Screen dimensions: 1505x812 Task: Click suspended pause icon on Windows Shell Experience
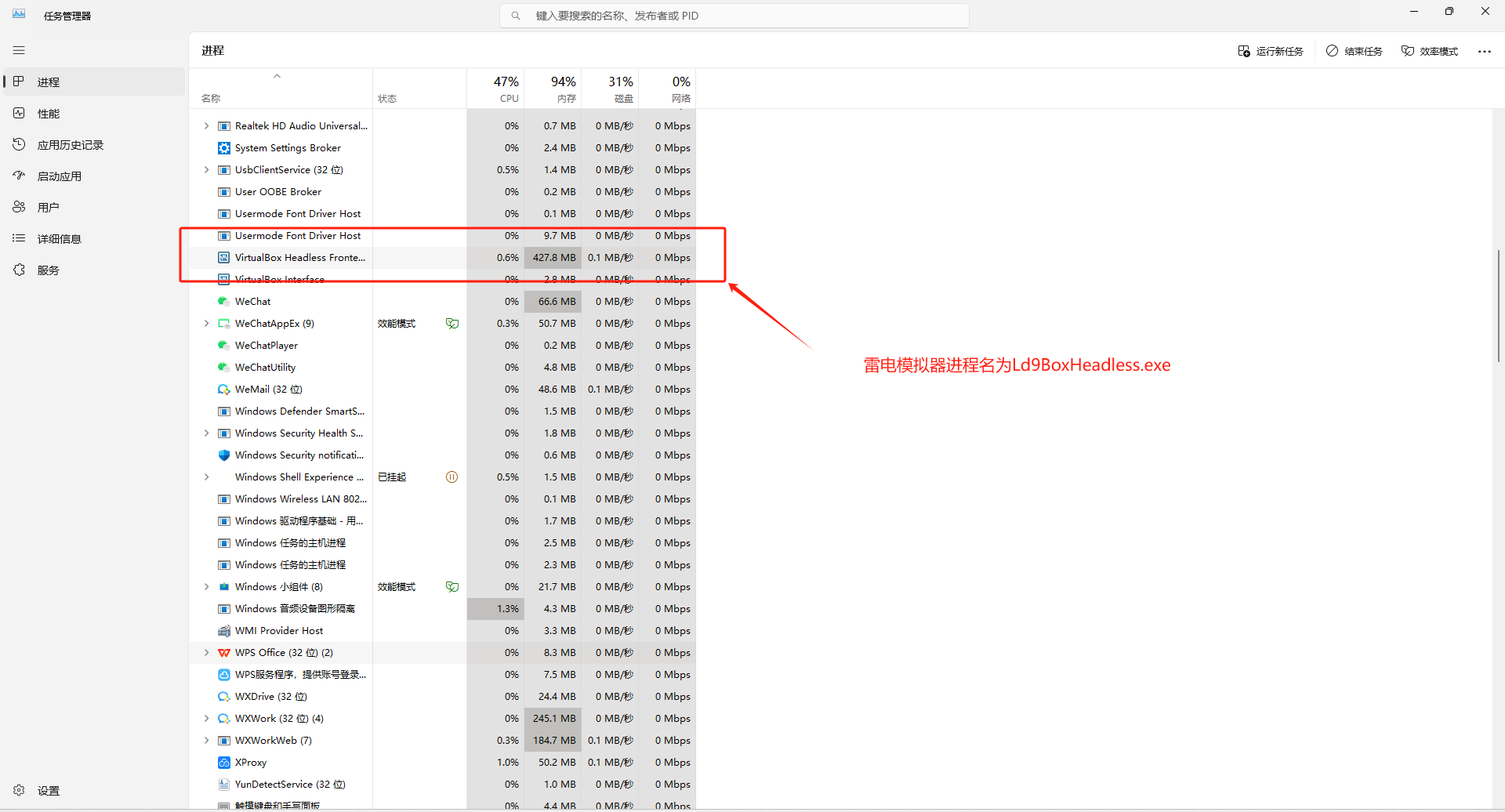[452, 477]
